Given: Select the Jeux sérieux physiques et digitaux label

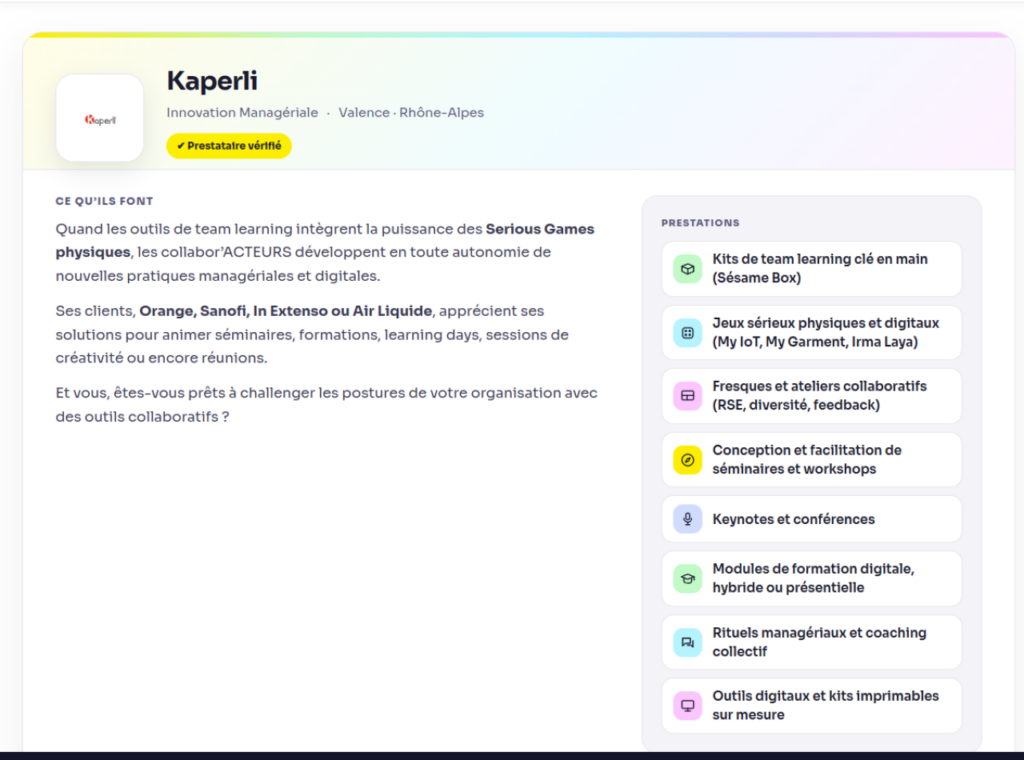Looking at the screenshot, I should 825,332.
